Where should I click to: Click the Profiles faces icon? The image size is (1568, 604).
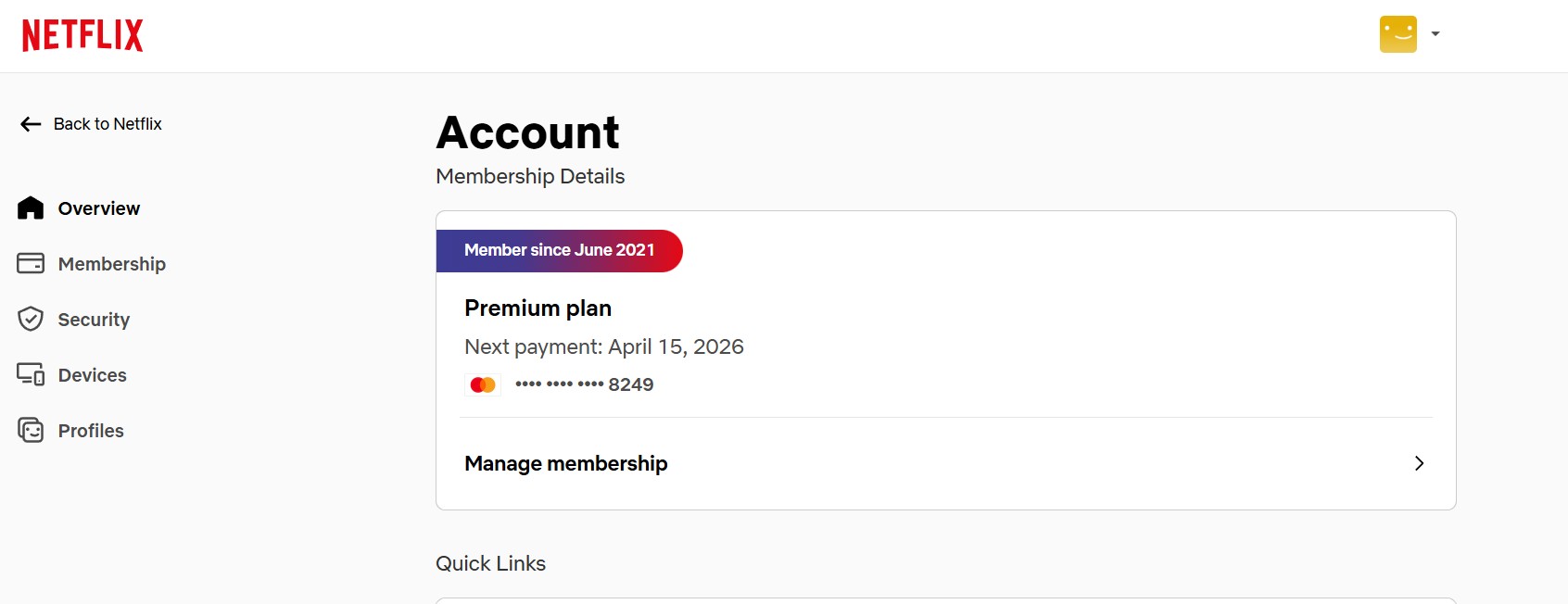[31, 431]
